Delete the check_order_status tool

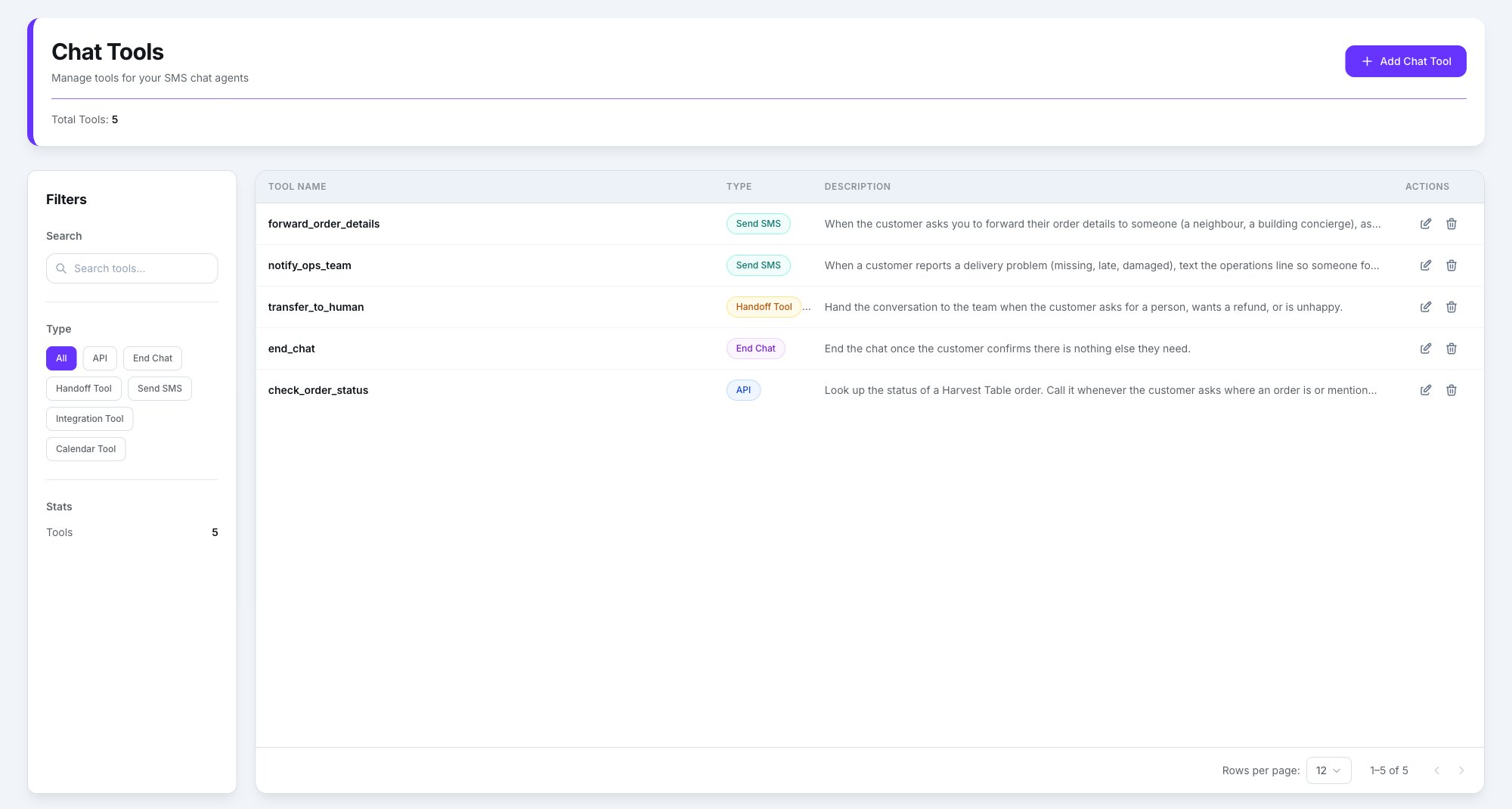pos(1452,390)
